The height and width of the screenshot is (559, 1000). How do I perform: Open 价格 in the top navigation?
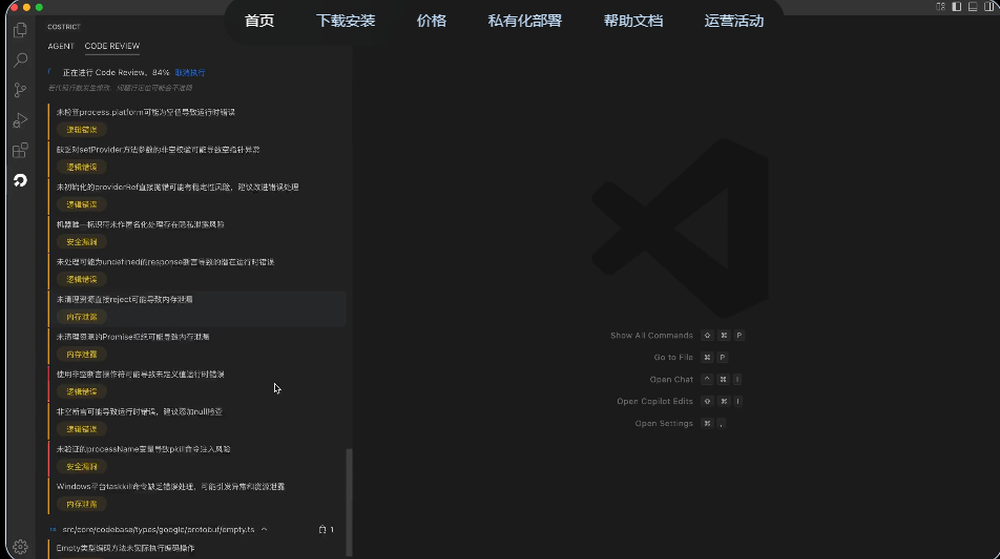[431, 20]
